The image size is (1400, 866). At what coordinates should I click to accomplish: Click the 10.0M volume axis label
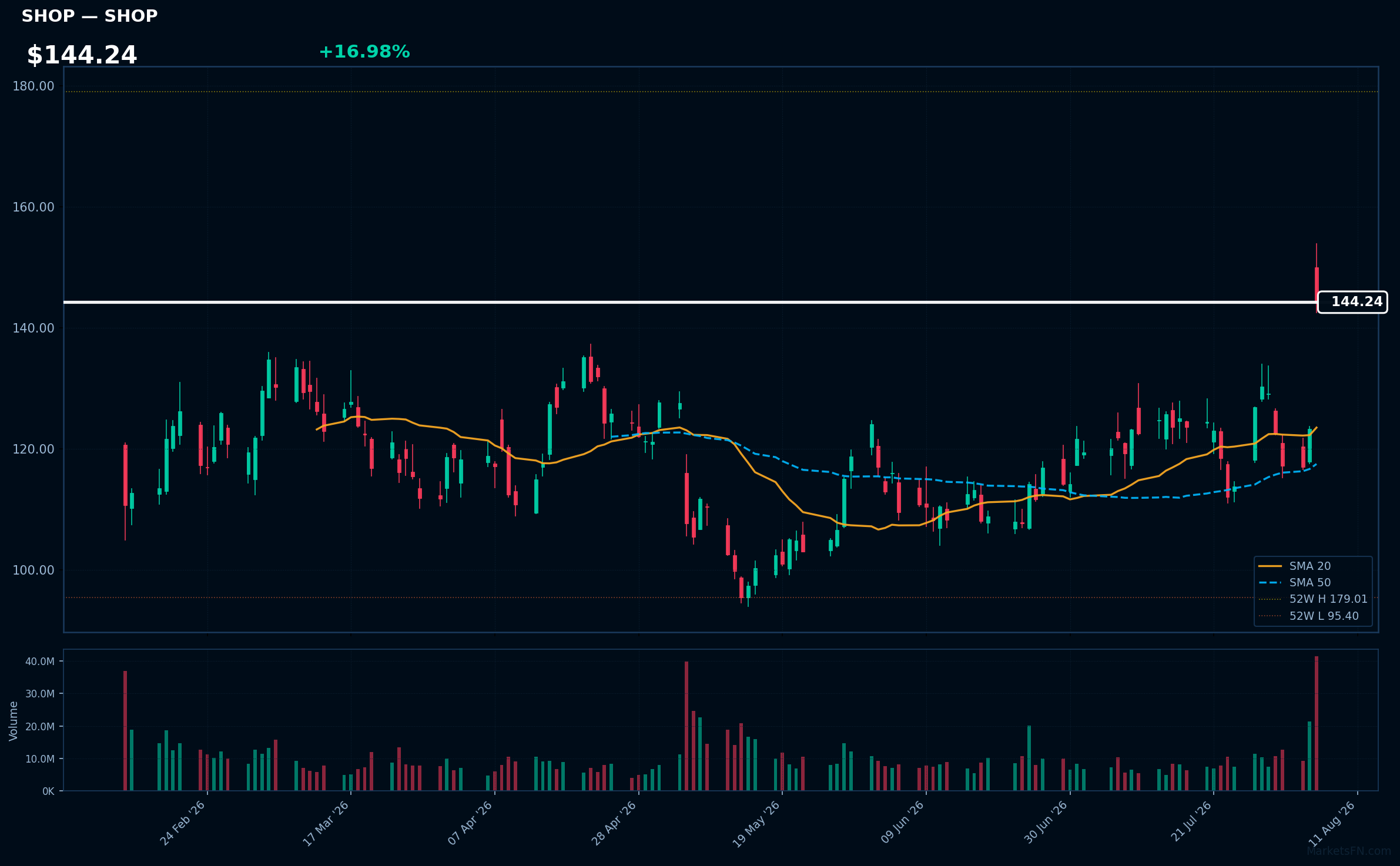[40, 759]
